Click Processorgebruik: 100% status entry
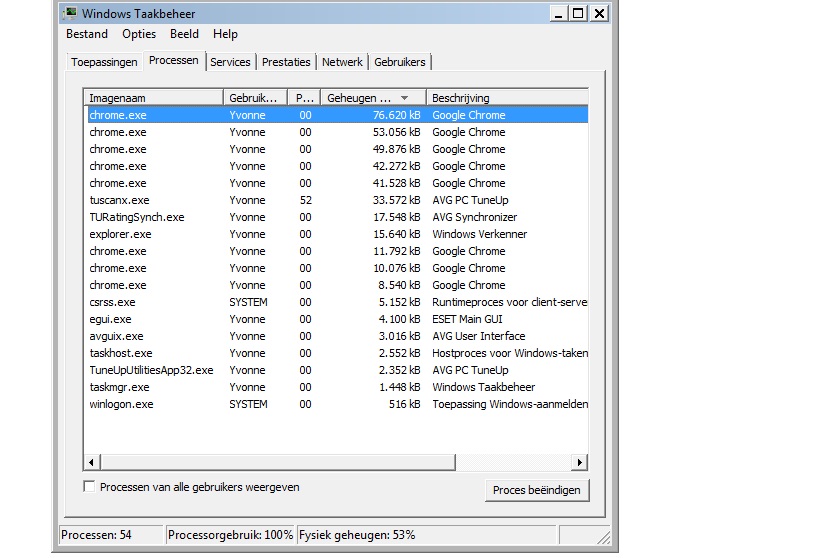819x558 pixels. pos(230,534)
